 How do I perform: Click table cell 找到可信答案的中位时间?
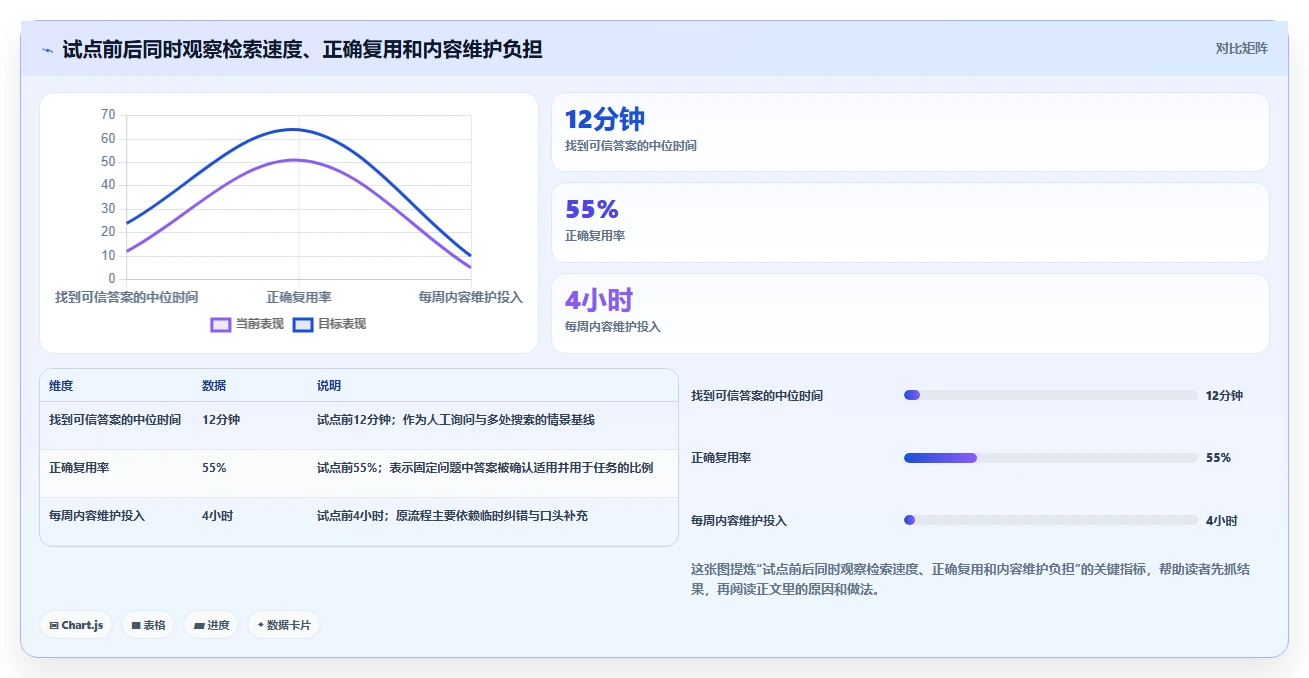point(115,420)
